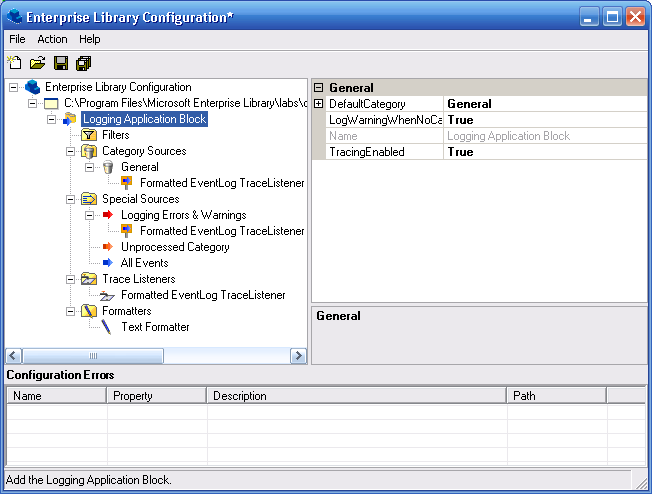652x494 pixels.
Task: Click the Text Formatter pen icon
Action: coord(107,327)
